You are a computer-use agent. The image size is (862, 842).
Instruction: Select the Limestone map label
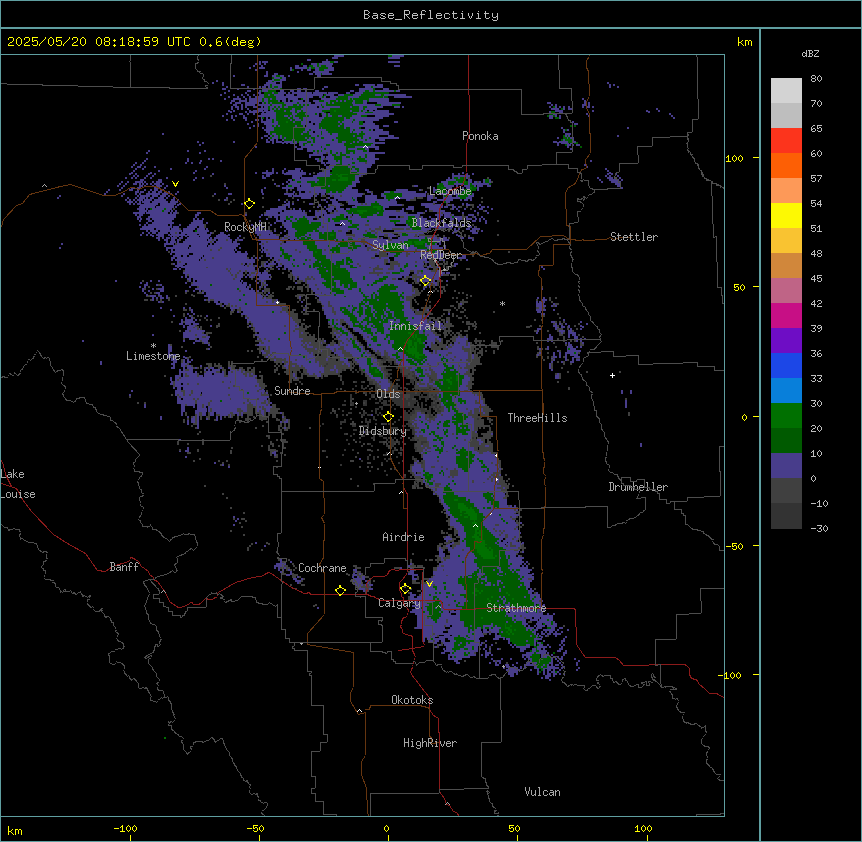pos(153,356)
